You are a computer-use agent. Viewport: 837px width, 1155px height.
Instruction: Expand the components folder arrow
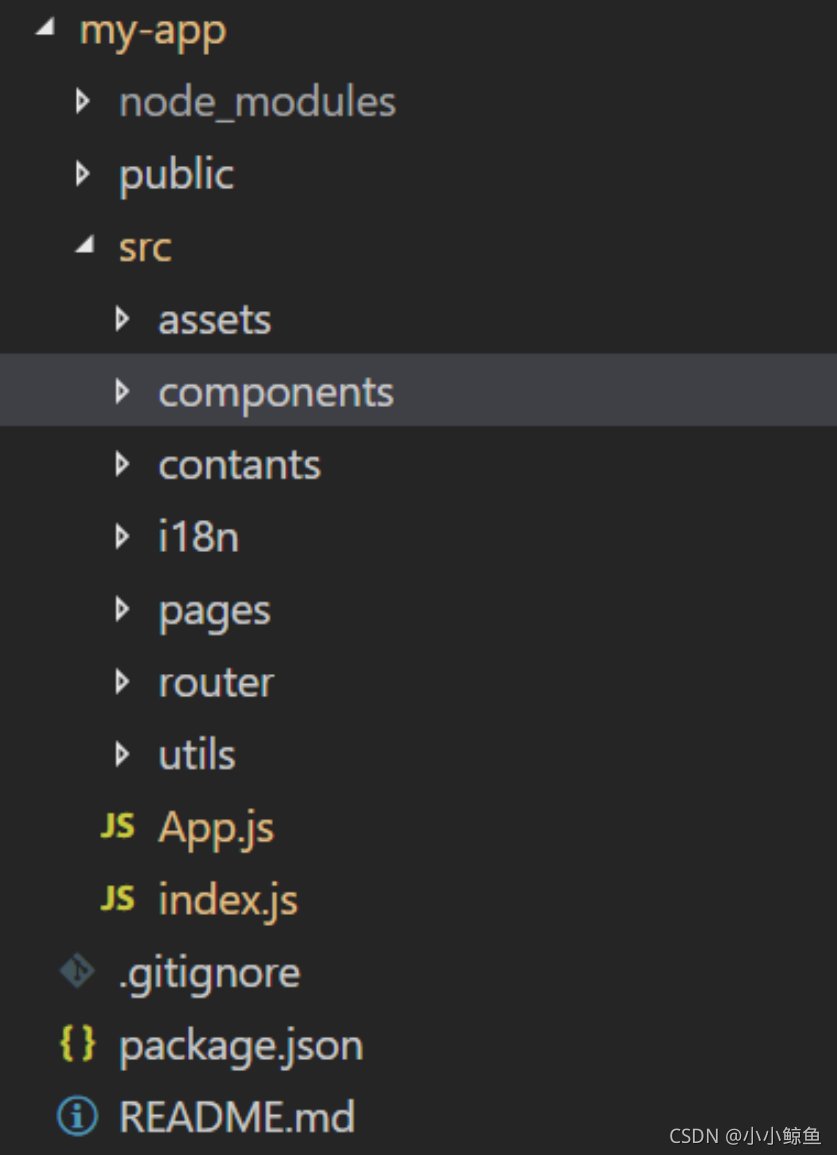pyautogui.click(x=122, y=391)
